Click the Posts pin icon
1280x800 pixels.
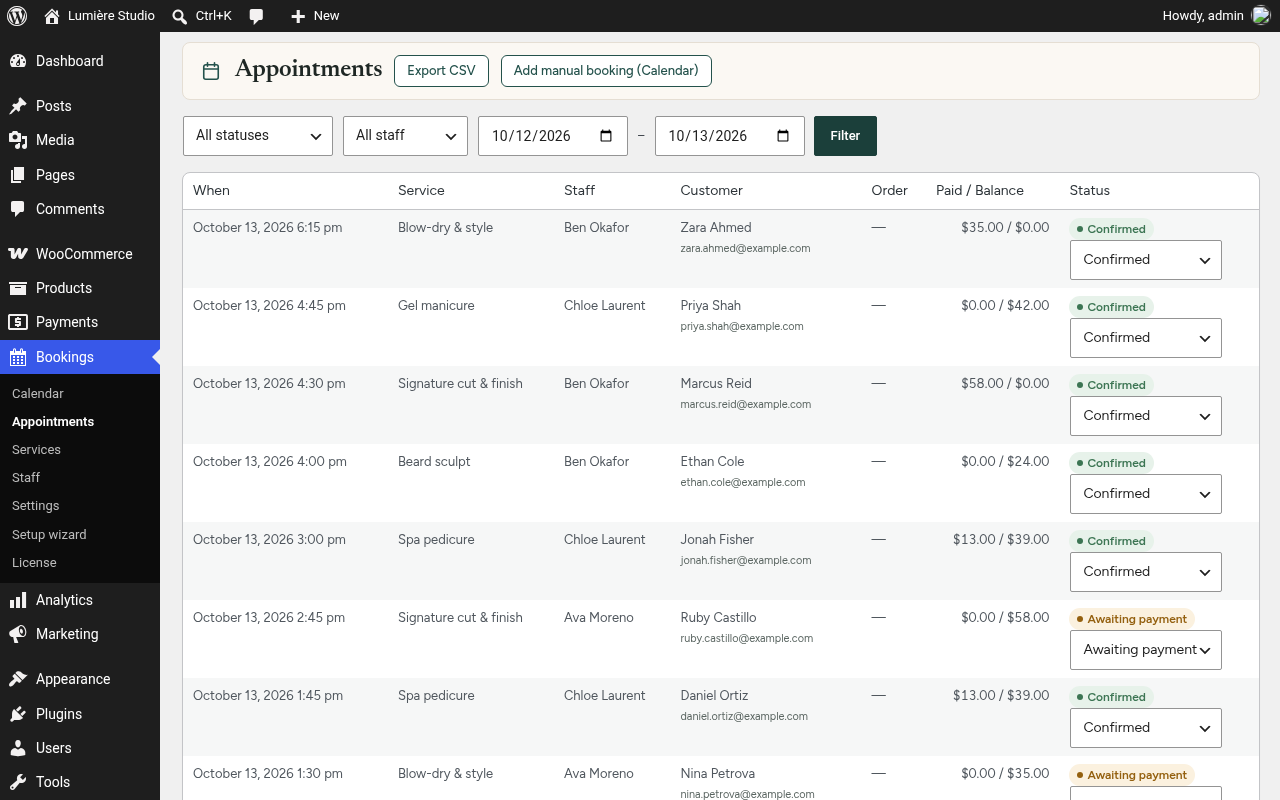click(x=18, y=106)
